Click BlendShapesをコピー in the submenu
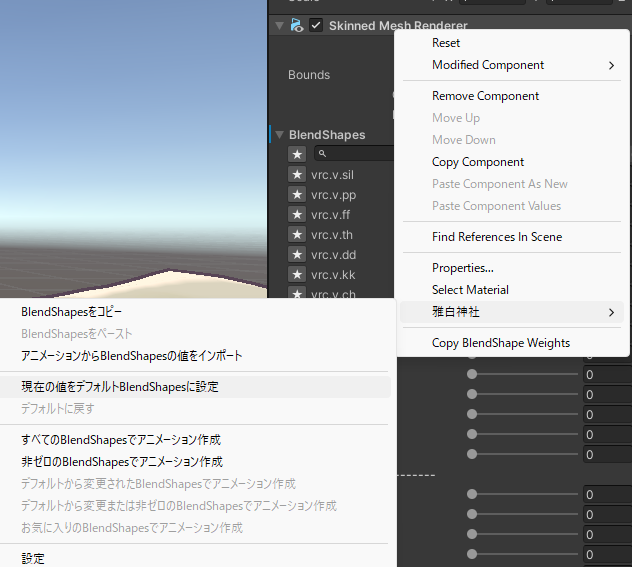This screenshot has height=567, width=632. (x=72, y=312)
